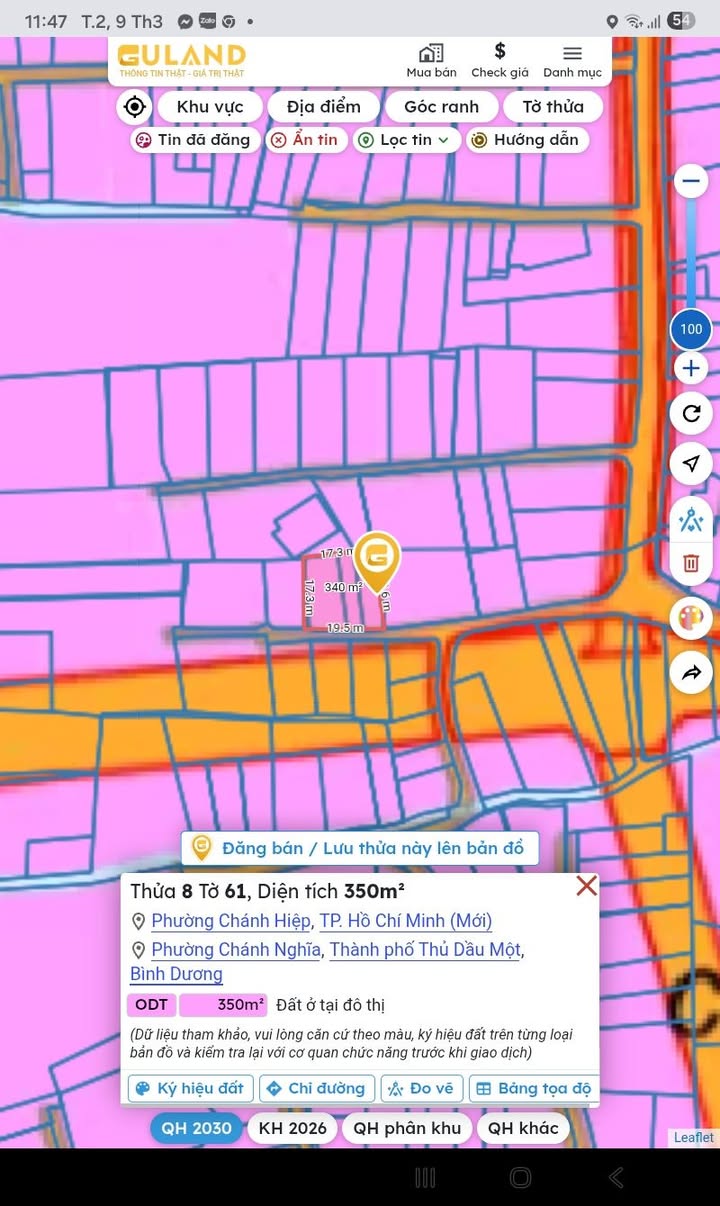Share the map with the share arrow
The image size is (720, 1206).
[x=691, y=674]
